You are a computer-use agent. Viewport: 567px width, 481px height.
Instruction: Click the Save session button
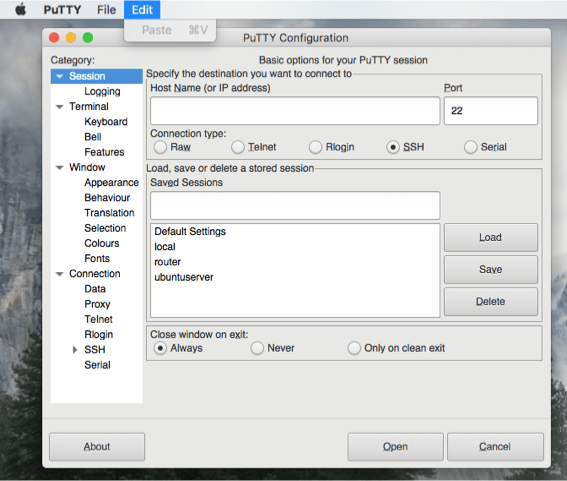point(491,269)
